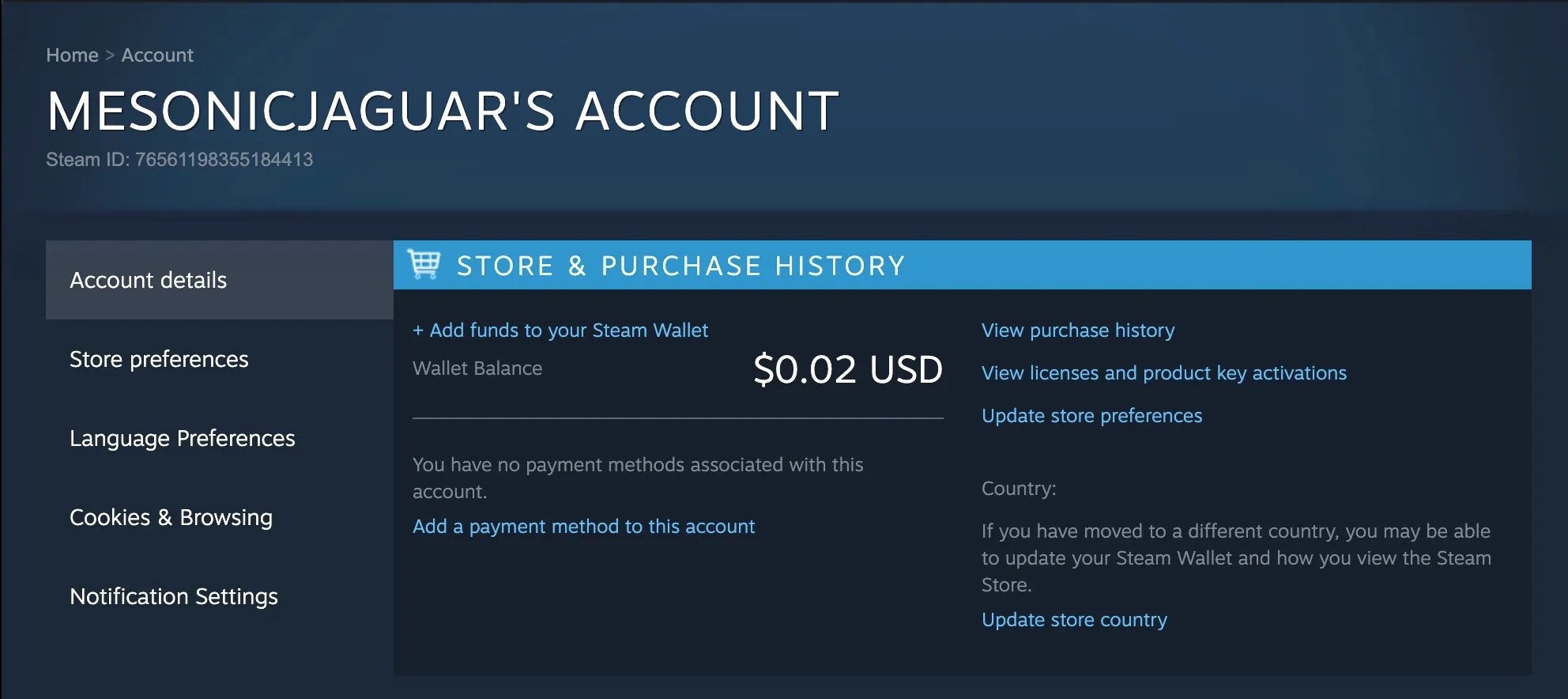
Task: Update store preferences
Action: [1091, 415]
